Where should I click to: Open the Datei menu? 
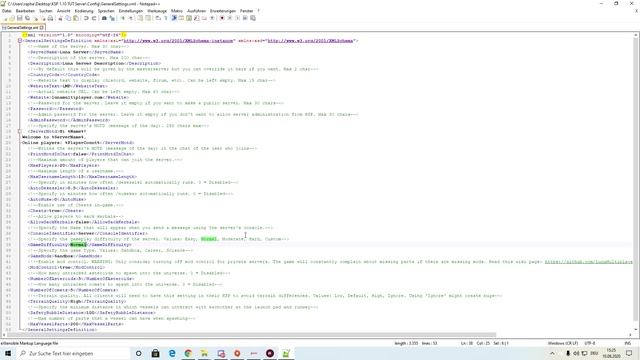coord(7,11)
